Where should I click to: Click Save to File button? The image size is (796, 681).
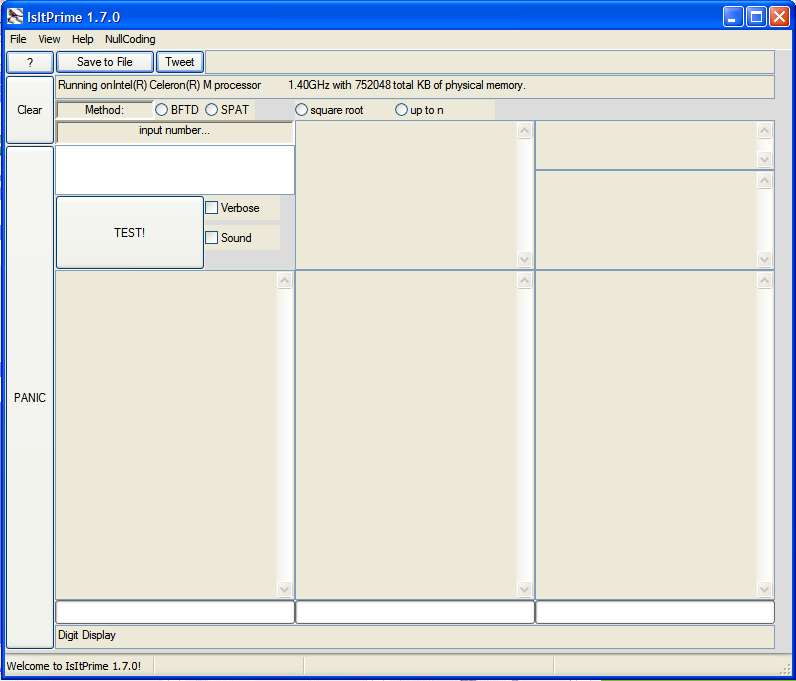point(105,62)
